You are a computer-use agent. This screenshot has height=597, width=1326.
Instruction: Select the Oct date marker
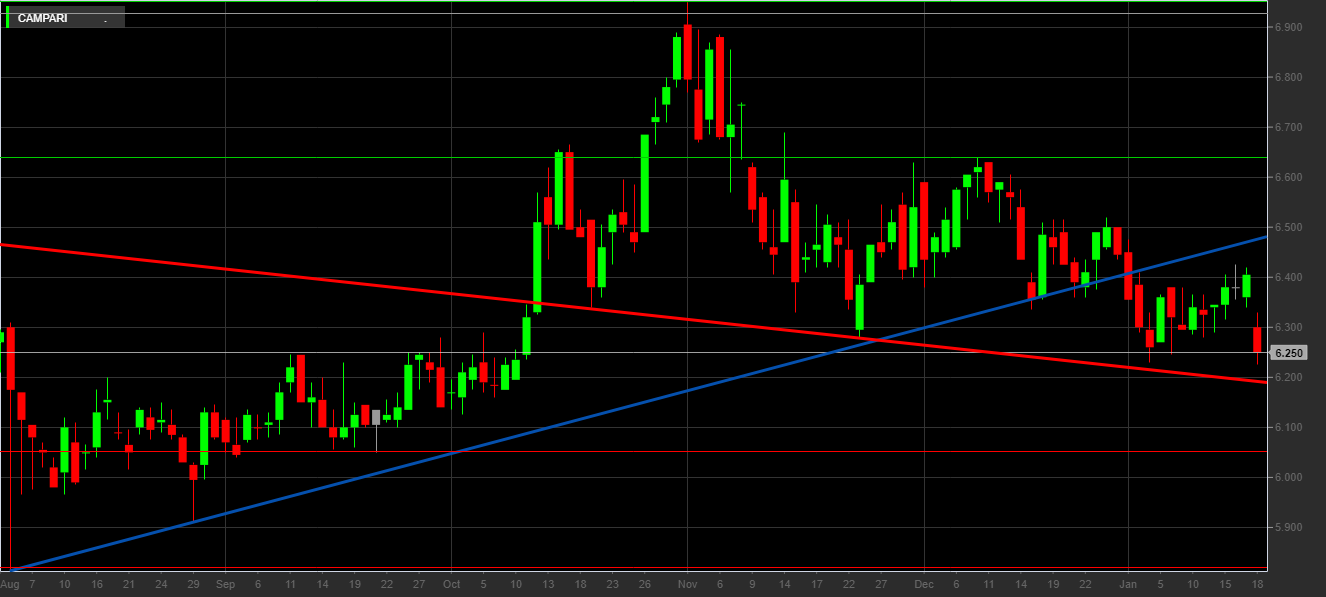[451, 584]
